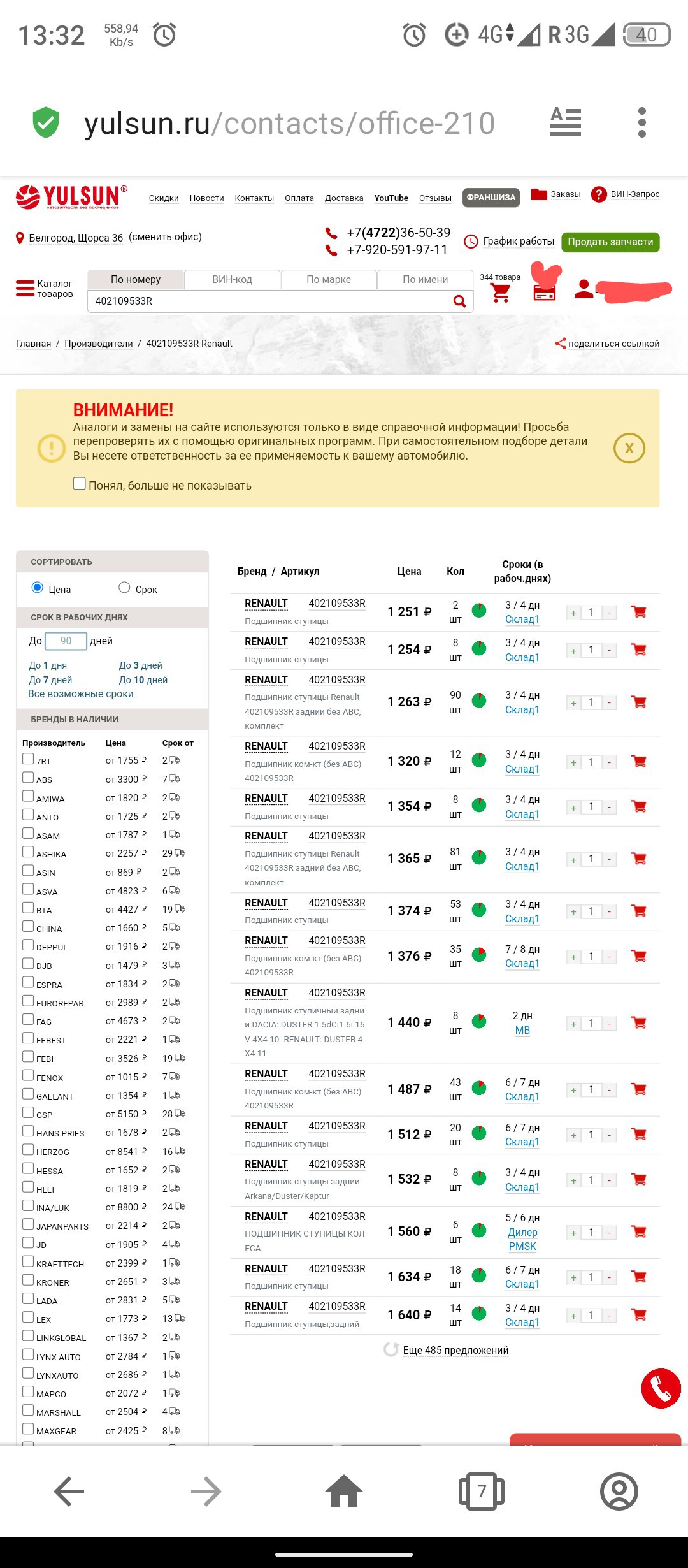Click the График работы clock icon

471,242
